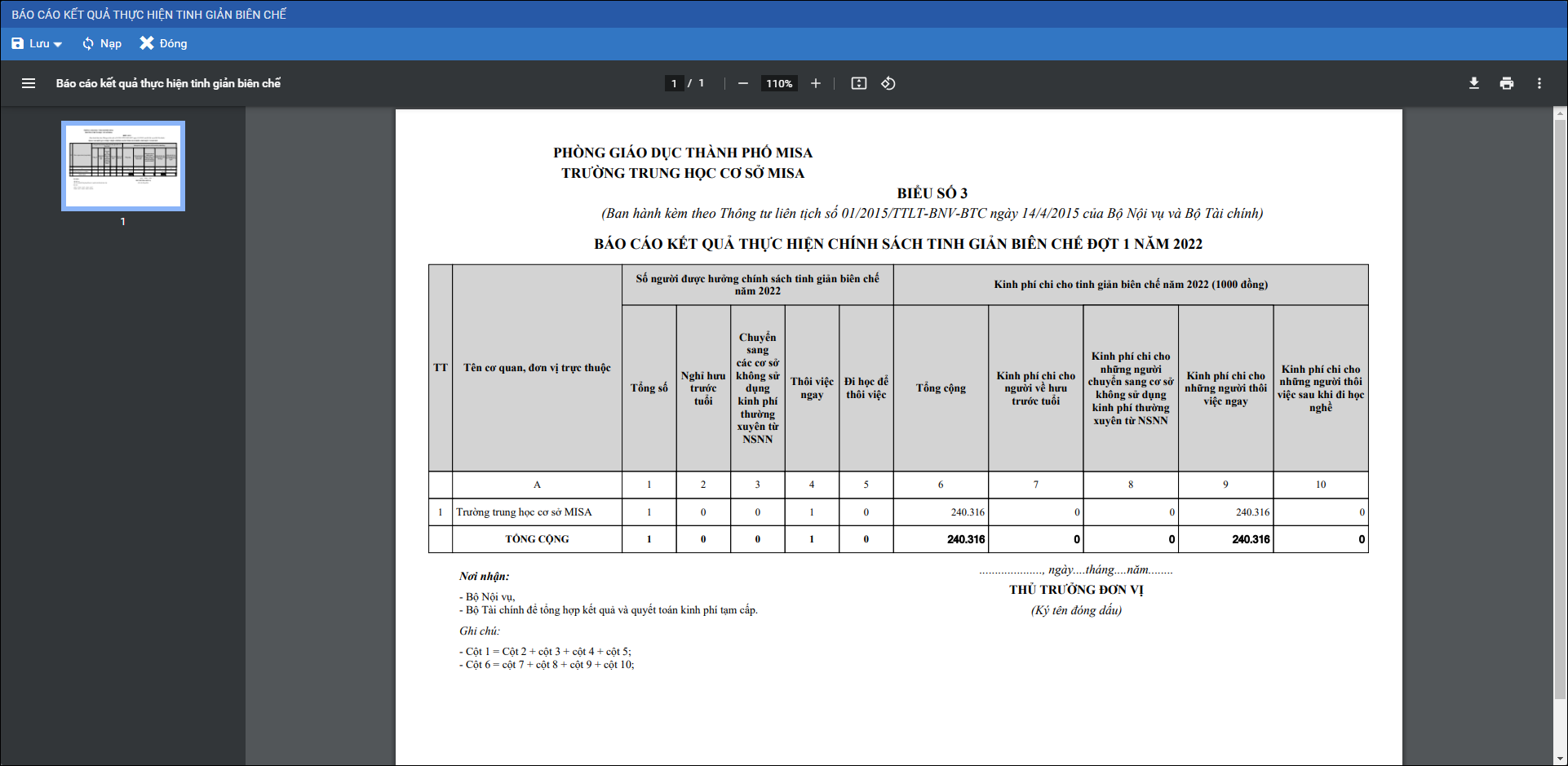
Task: Open the PDF viewer more options menu
Action: click(1539, 83)
